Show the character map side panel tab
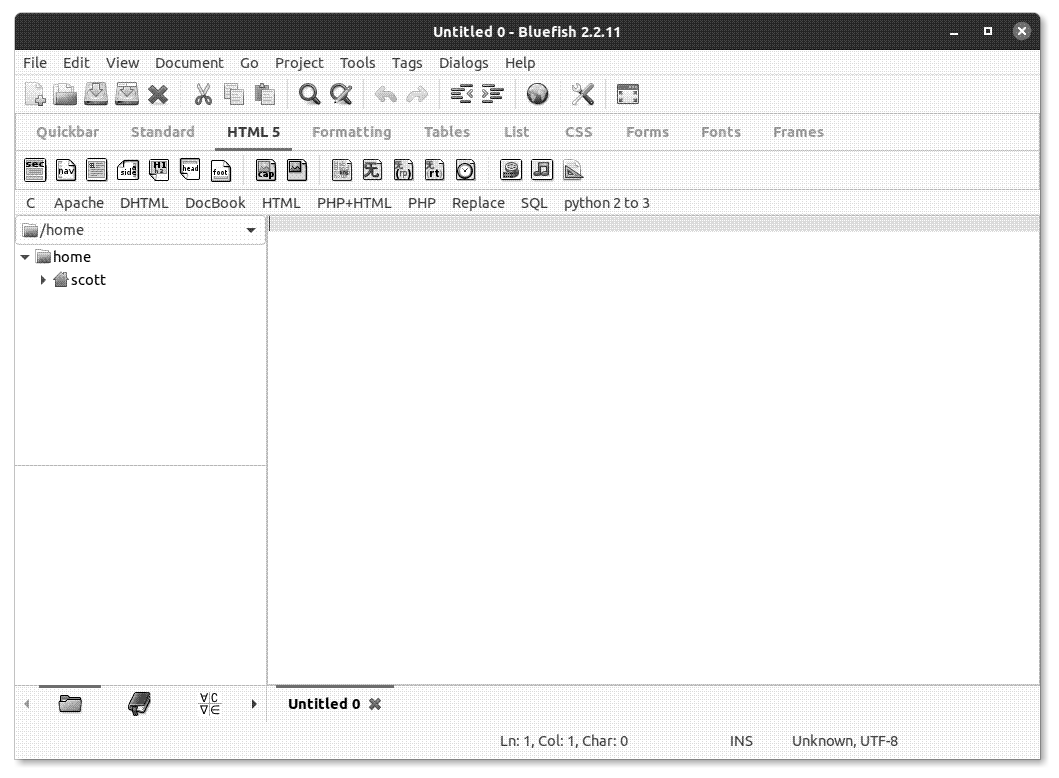This screenshot has width=1059, height=778. [x=209, y=704]
